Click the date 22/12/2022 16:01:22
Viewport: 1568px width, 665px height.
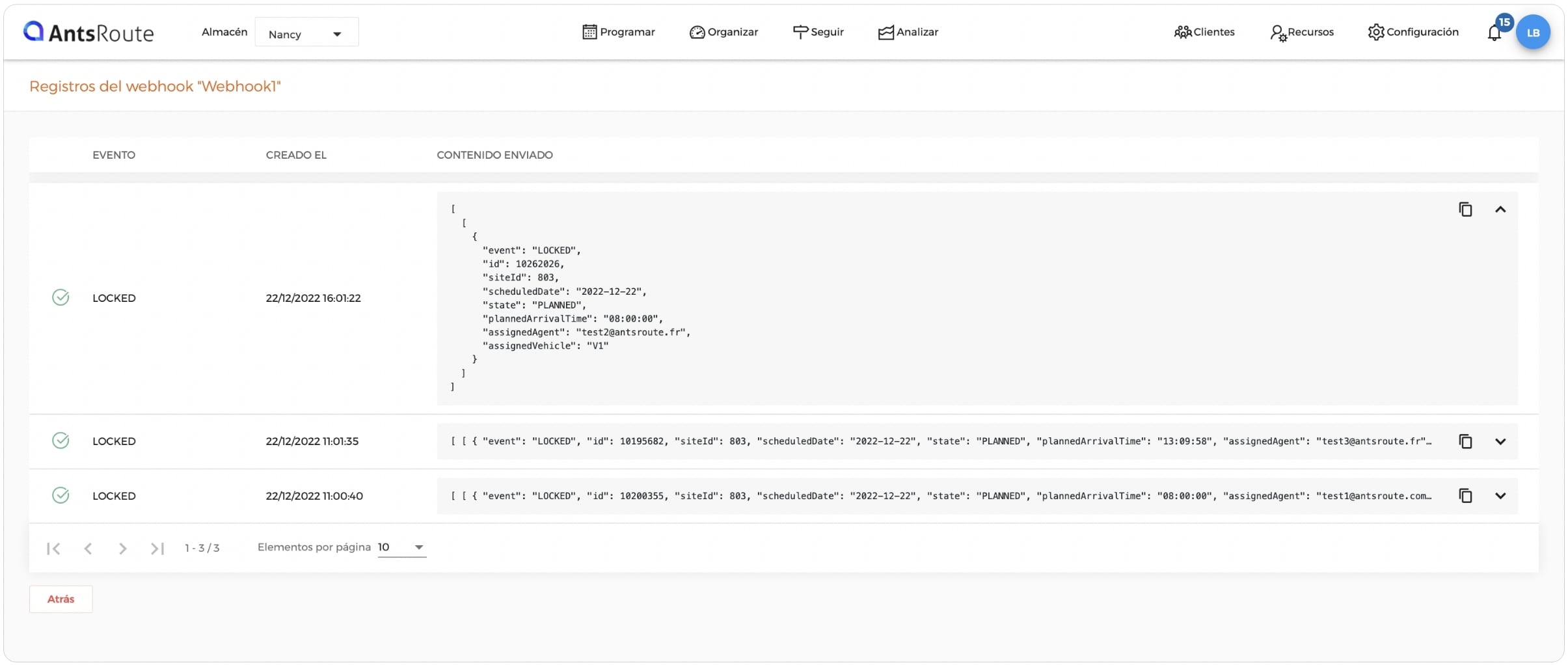tap(313, 298)
